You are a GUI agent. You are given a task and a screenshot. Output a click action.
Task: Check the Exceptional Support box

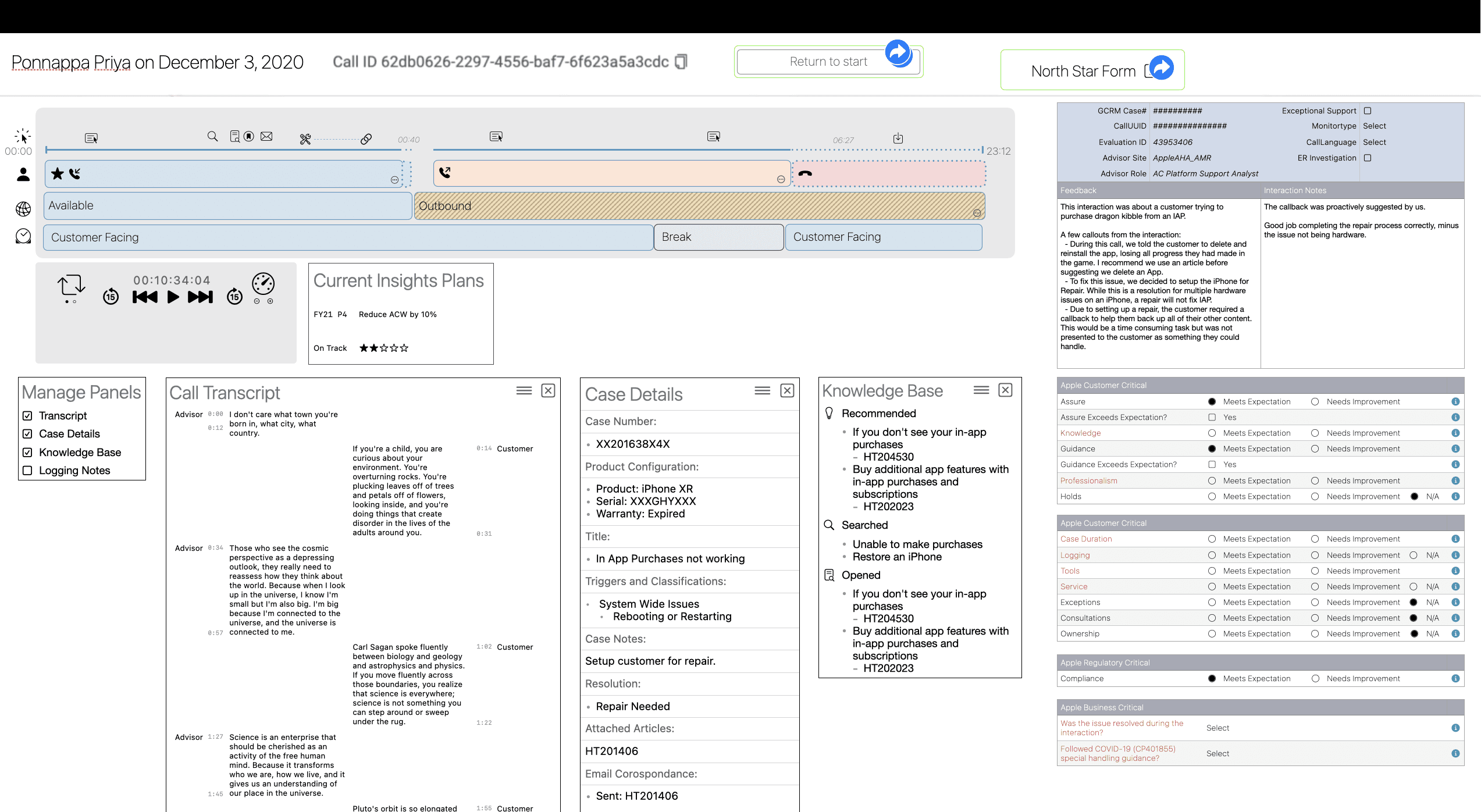pyautogui.click(x=1368, y=111)
